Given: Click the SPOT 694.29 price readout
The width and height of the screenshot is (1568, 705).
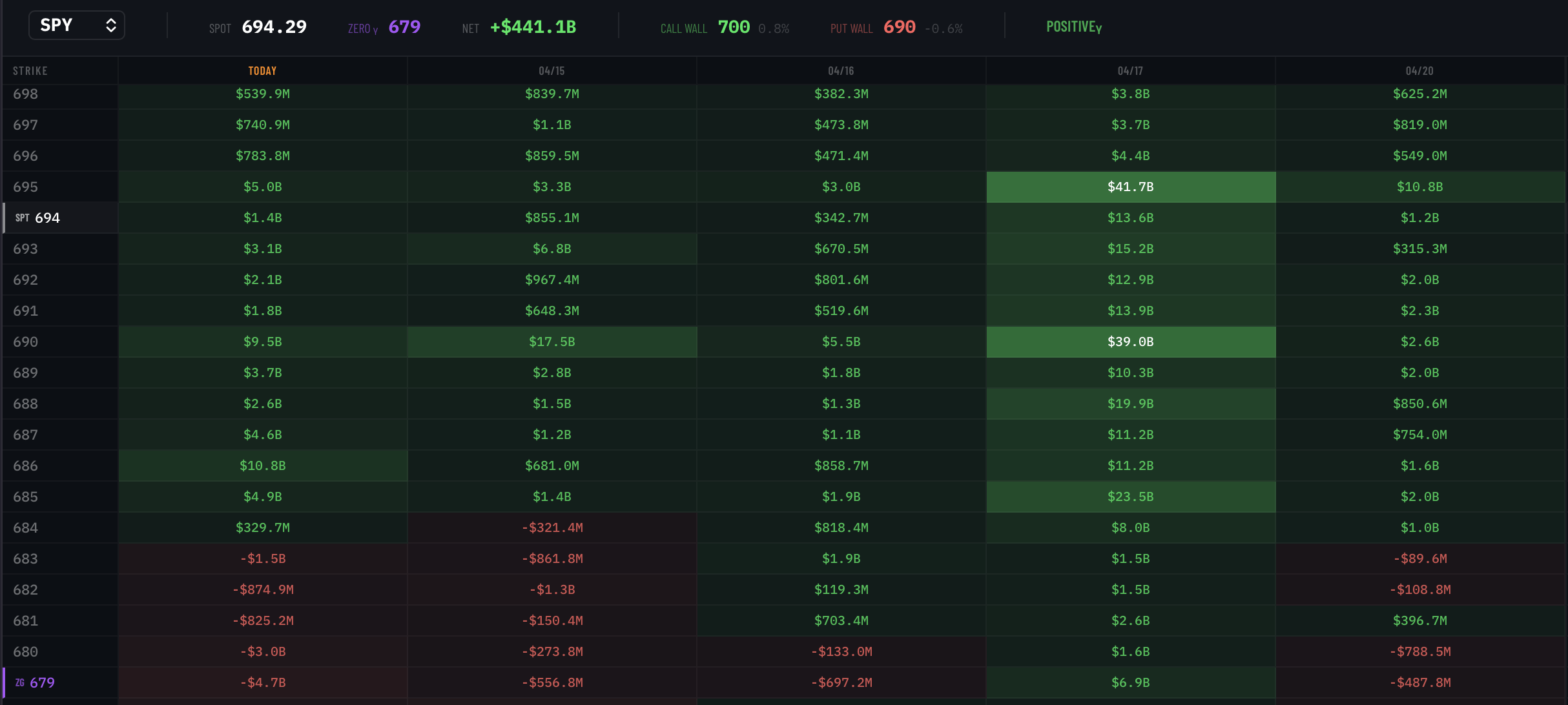Looking at the screenshot, I should tap(258, 27).
